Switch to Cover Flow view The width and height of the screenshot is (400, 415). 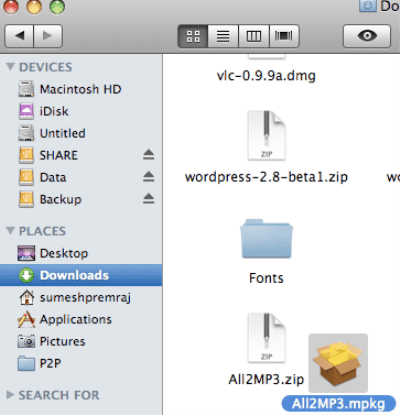click(284, 36)
